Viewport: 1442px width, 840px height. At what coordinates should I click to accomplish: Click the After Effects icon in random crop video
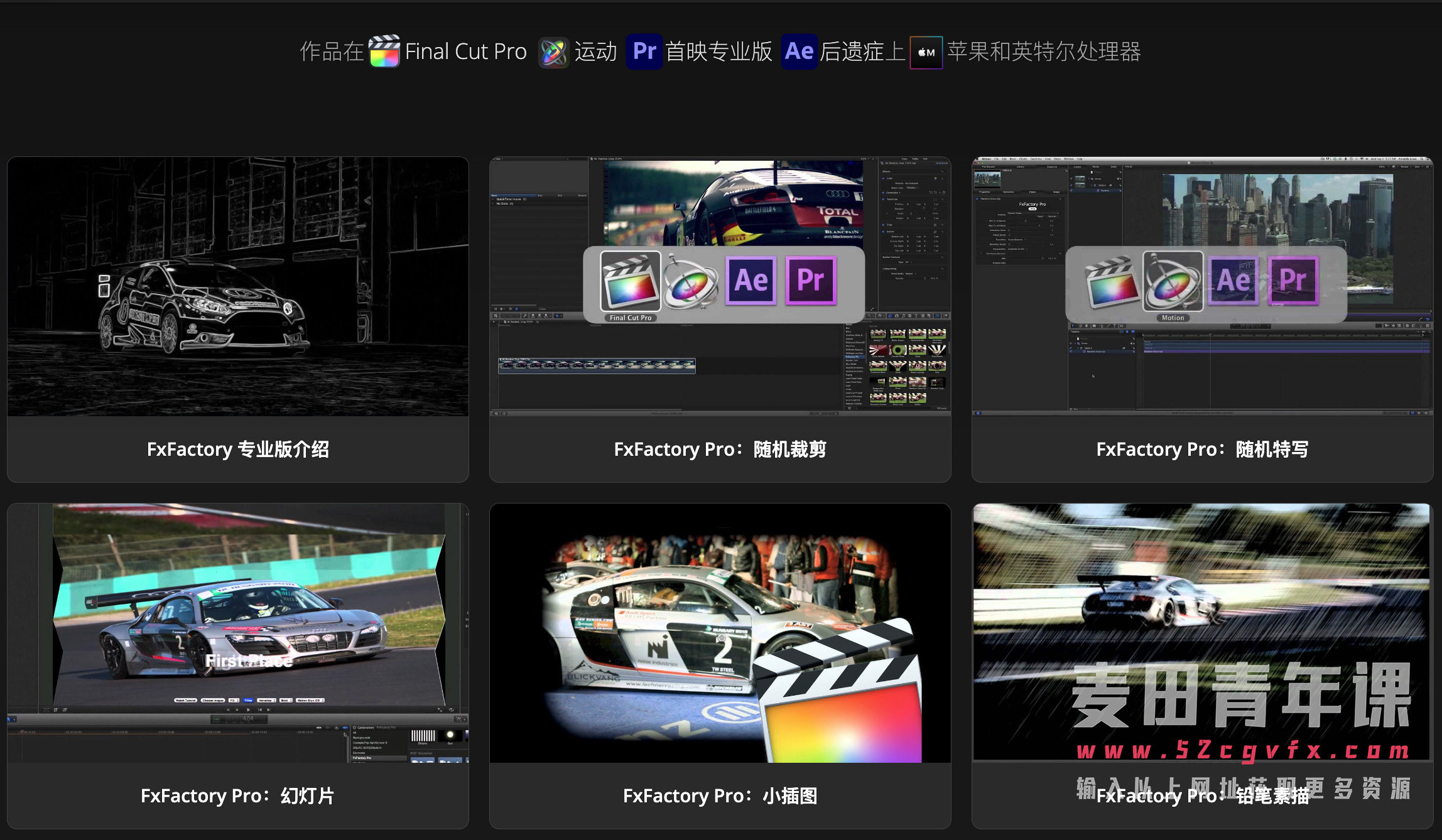(x=751, y=281)
